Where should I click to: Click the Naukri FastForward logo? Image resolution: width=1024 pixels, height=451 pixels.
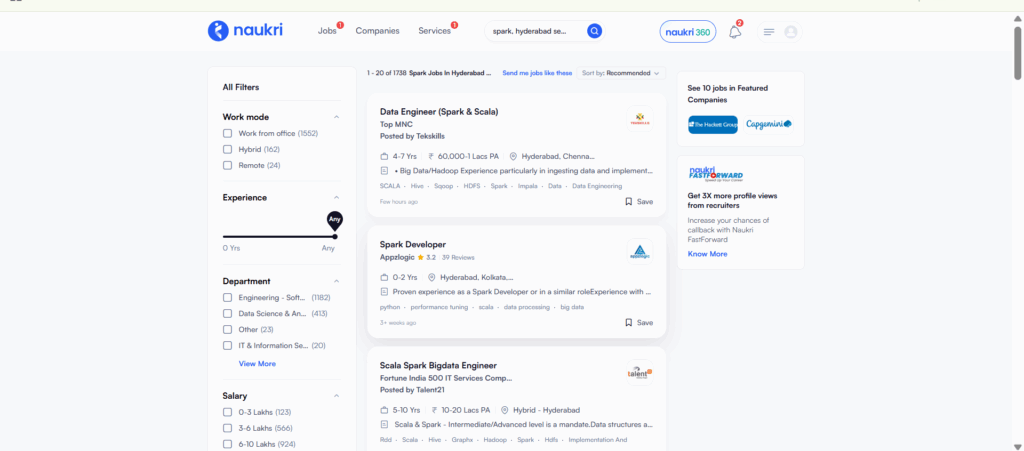tap(716, 174)
